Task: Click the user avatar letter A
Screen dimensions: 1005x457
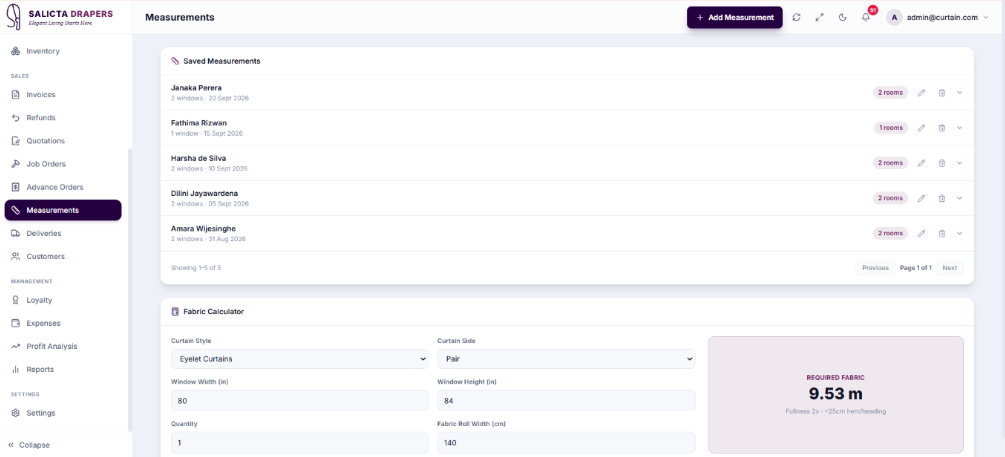Action: pyautogui.click(x=893, y=17)
